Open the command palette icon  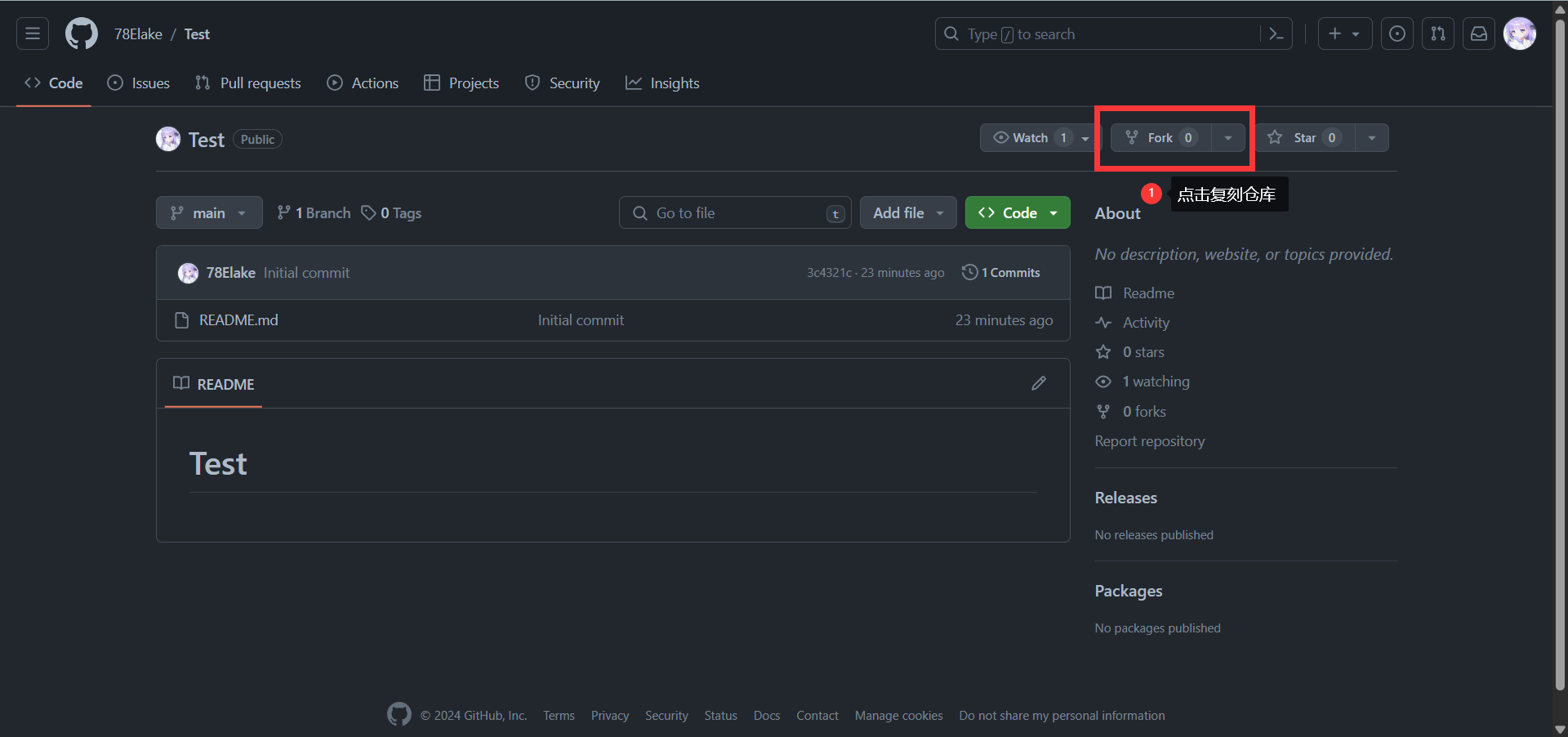coord(1276,33)
